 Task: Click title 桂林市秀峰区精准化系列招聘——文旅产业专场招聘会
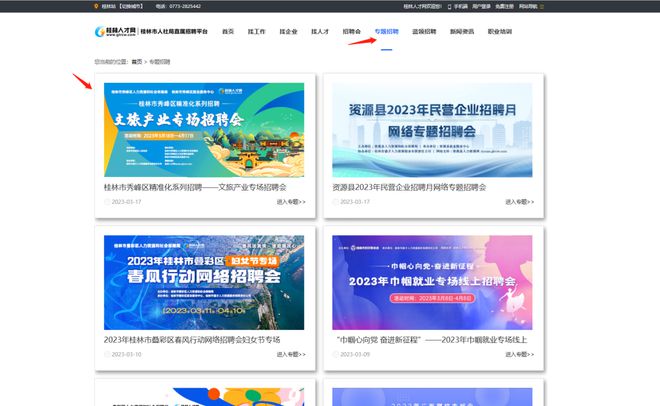pos(195,187)
